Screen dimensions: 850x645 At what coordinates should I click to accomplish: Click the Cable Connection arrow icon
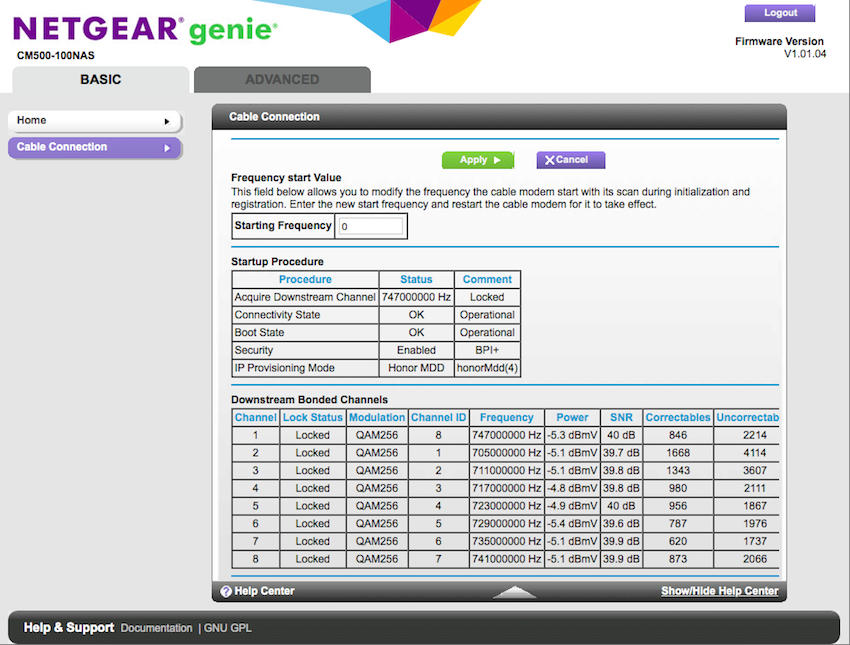click(x=167, y=148)
